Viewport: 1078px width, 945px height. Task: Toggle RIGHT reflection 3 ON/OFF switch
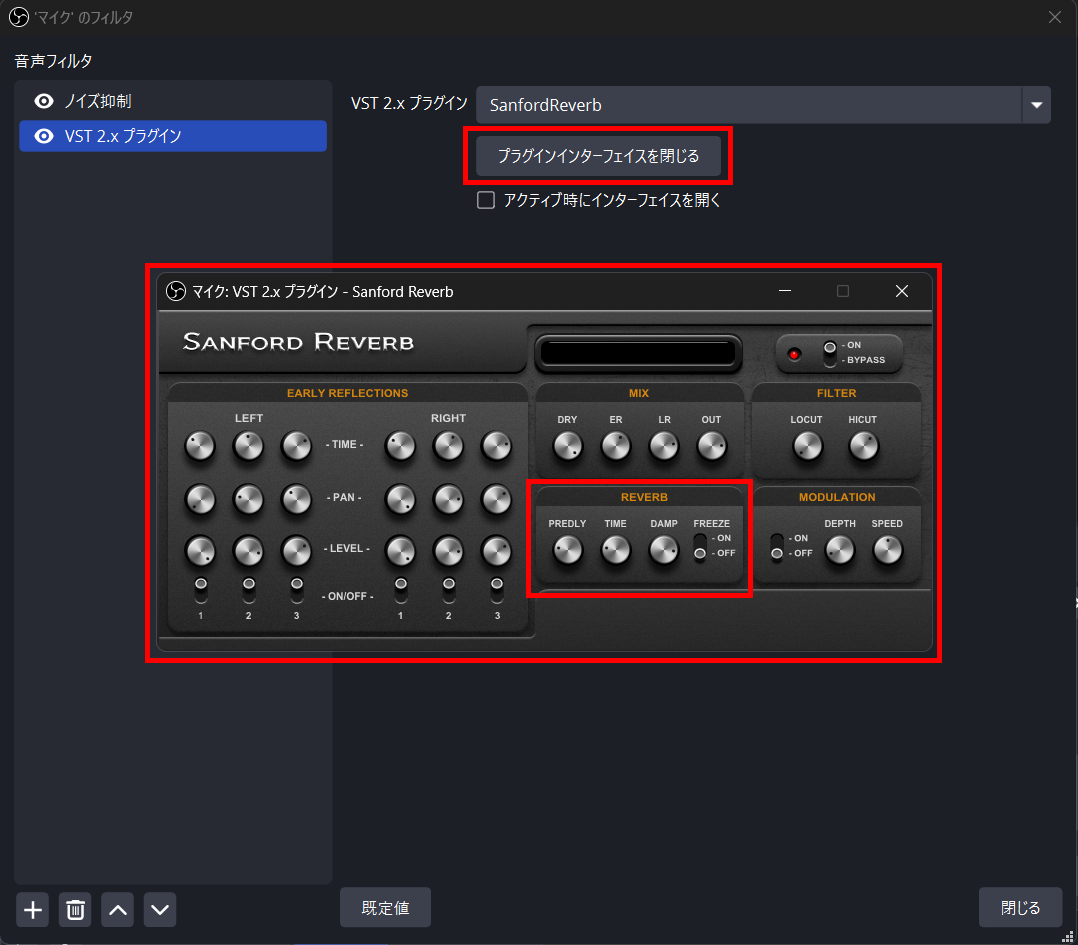[x=497, y=590]
